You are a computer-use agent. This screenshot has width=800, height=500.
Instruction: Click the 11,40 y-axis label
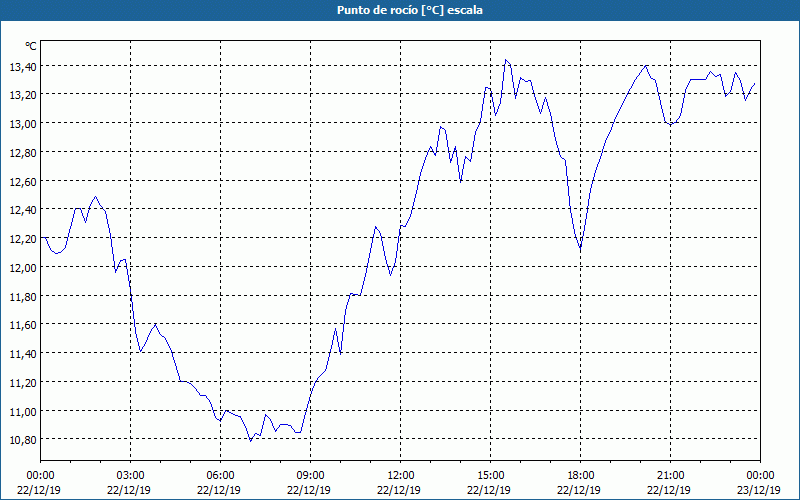[22, 353]
